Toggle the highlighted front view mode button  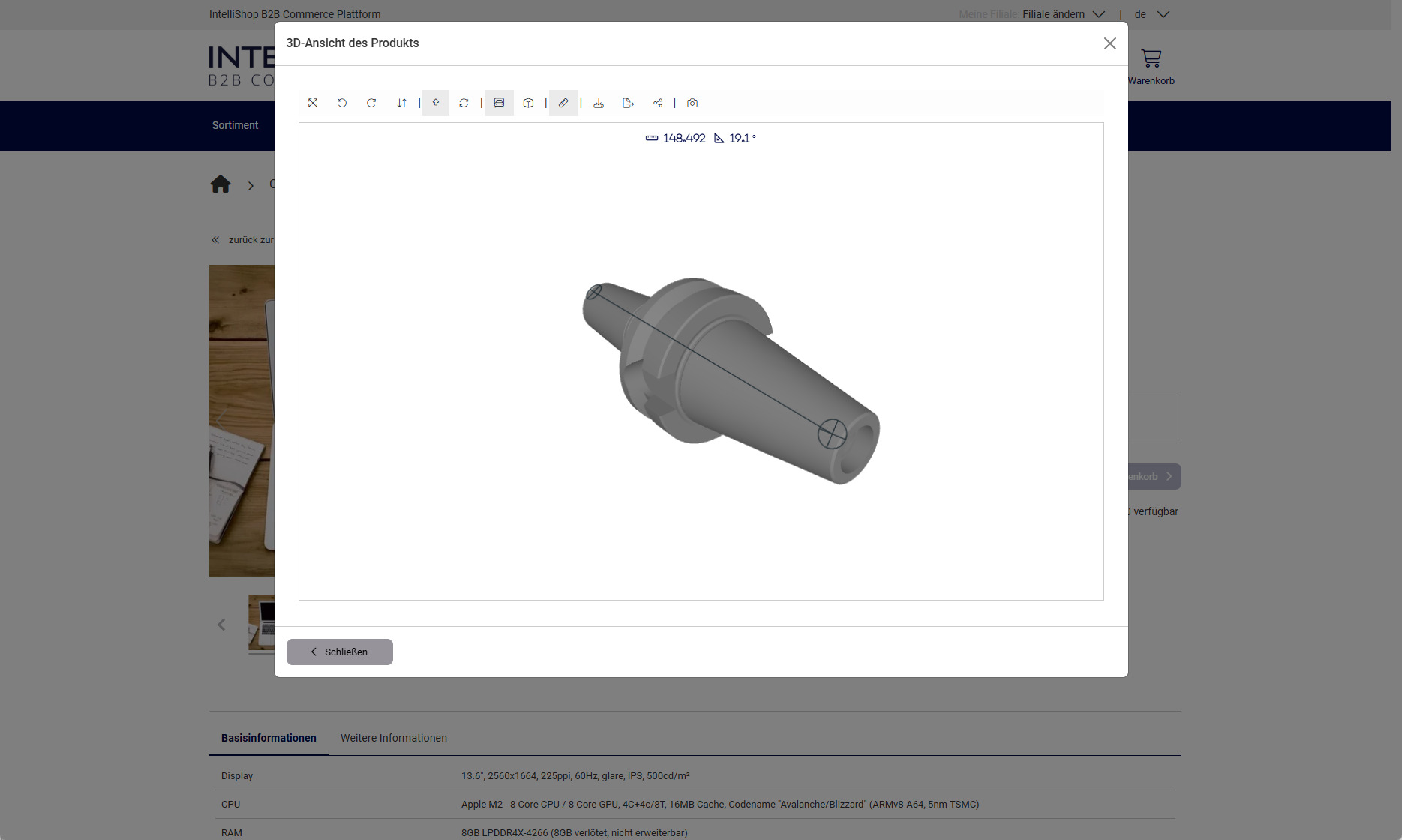click(x=499, y=103)
